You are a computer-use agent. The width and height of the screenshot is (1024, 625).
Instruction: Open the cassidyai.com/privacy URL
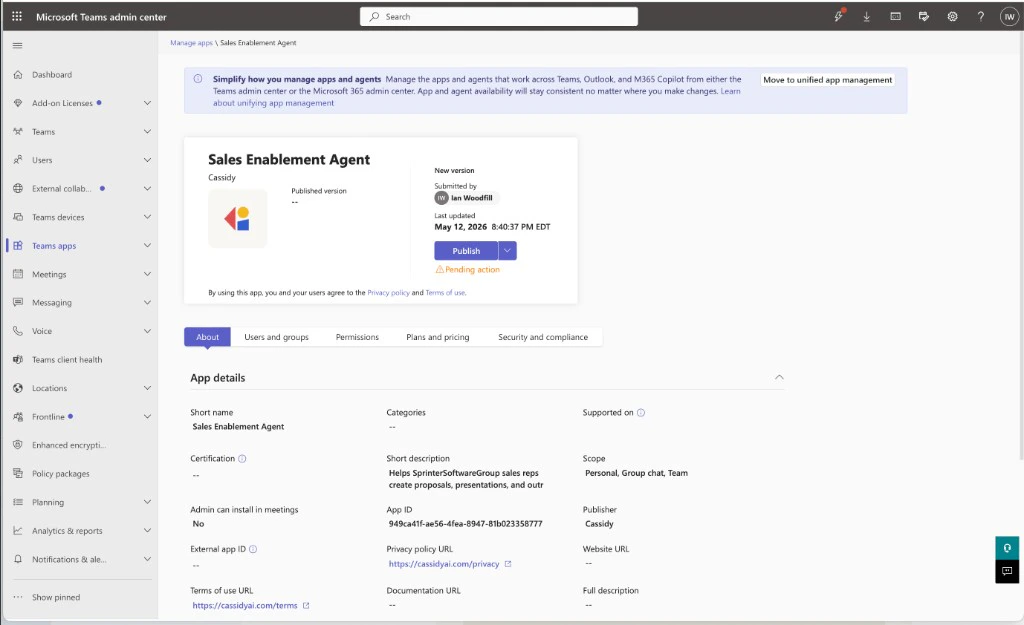tap(444, 564)
